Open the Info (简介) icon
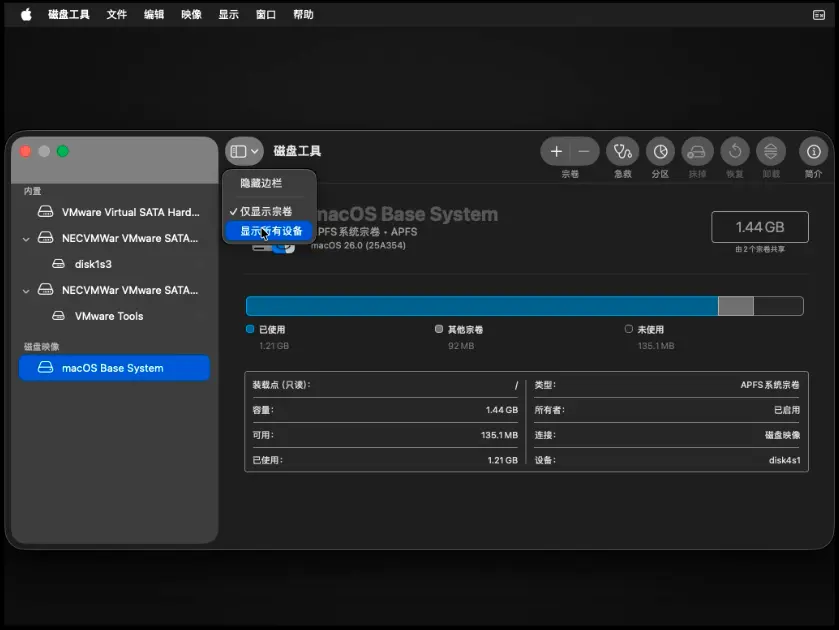 [x=813, y=152]
